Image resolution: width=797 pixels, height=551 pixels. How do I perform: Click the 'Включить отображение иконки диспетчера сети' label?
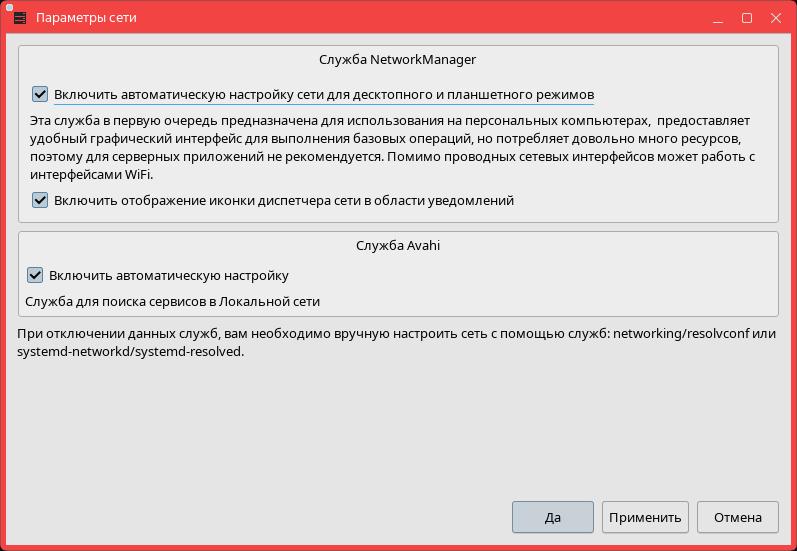[x=284, y=200]
